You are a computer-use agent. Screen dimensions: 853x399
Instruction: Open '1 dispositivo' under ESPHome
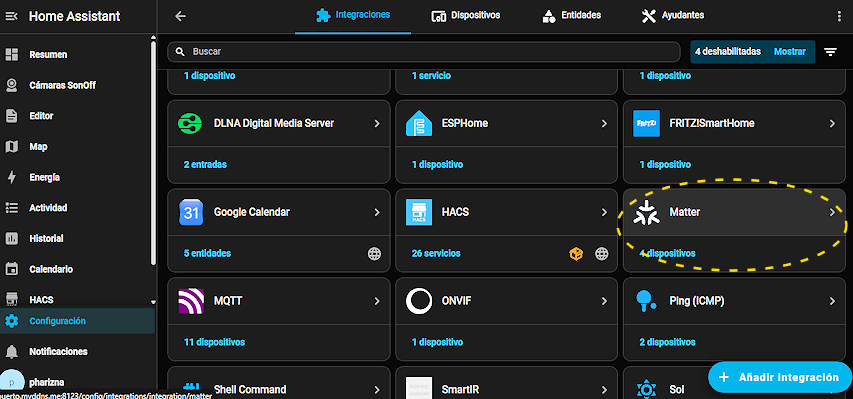point(437,164)
